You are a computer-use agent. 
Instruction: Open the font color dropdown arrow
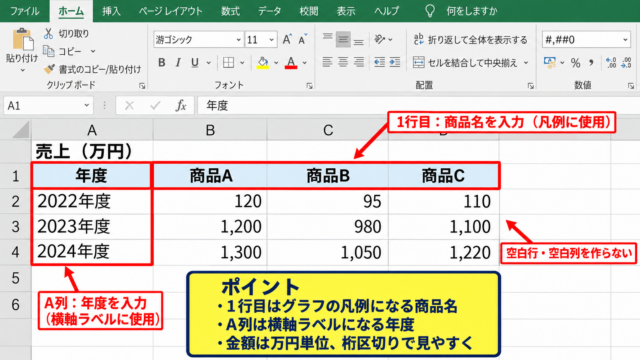[304, 63]
